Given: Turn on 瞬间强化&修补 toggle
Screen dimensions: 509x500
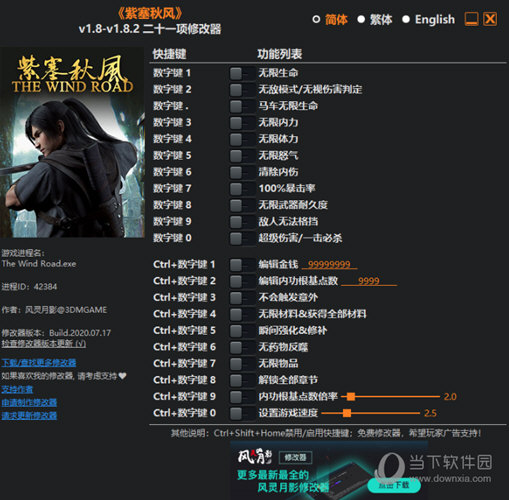Looking at the screenshot, I should click(242, 331).
